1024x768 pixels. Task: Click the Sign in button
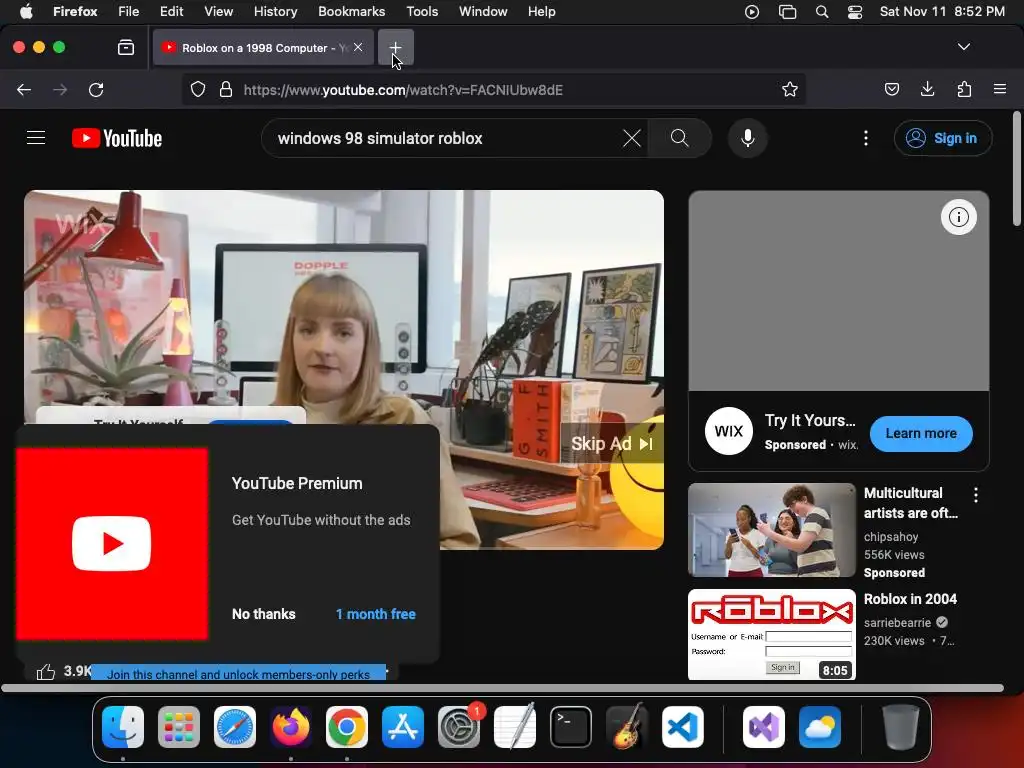click(x=942, y=138)
